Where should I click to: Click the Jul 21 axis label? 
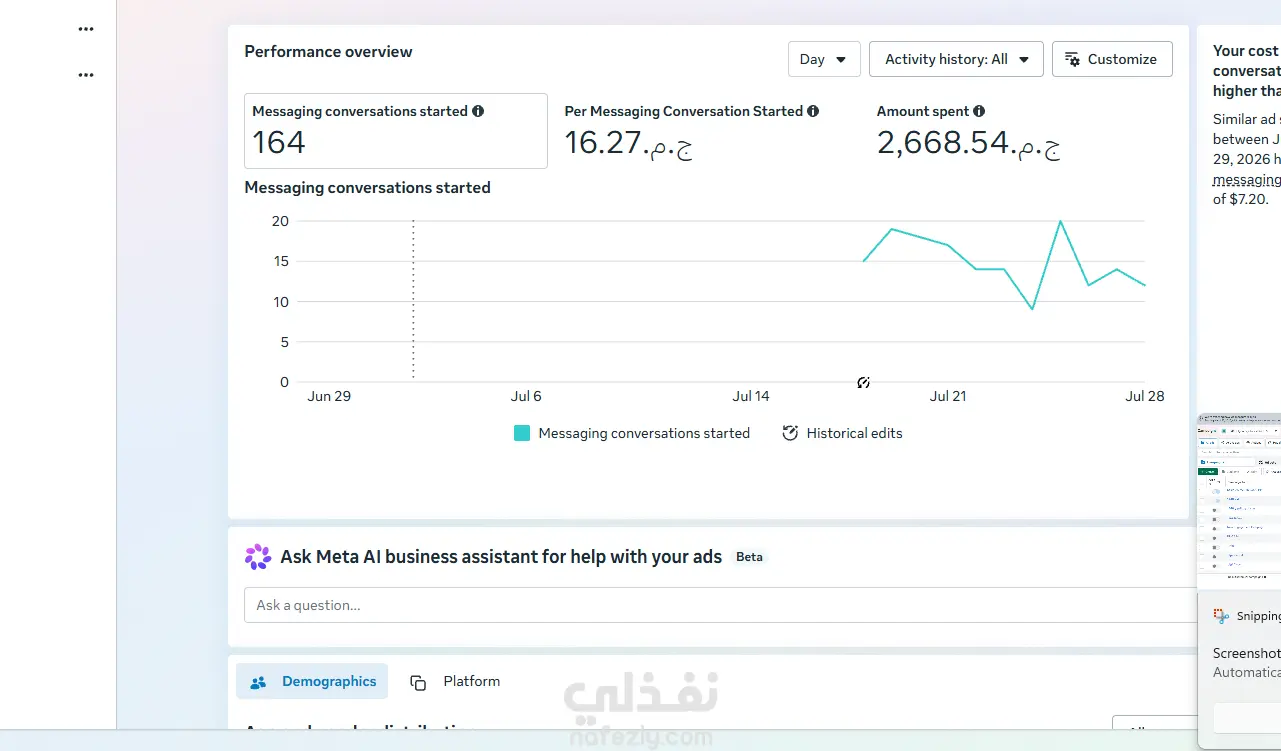point(948,396)
